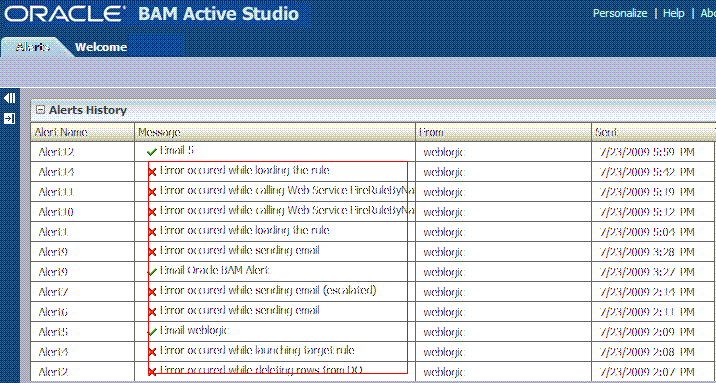Select the Alert4 name cell
The width and height of the screenshot is (716, 383).
(x=83, y=352)
